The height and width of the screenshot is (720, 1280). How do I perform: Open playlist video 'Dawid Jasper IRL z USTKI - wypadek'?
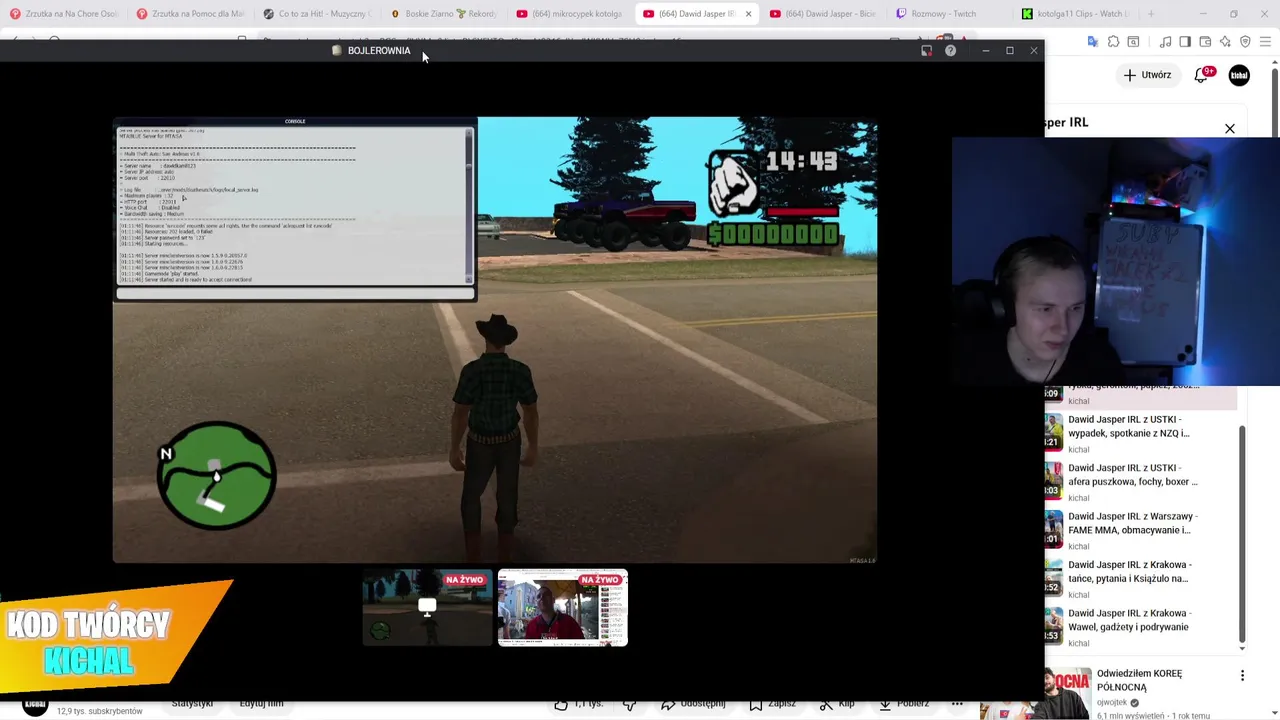[1129, 426]
